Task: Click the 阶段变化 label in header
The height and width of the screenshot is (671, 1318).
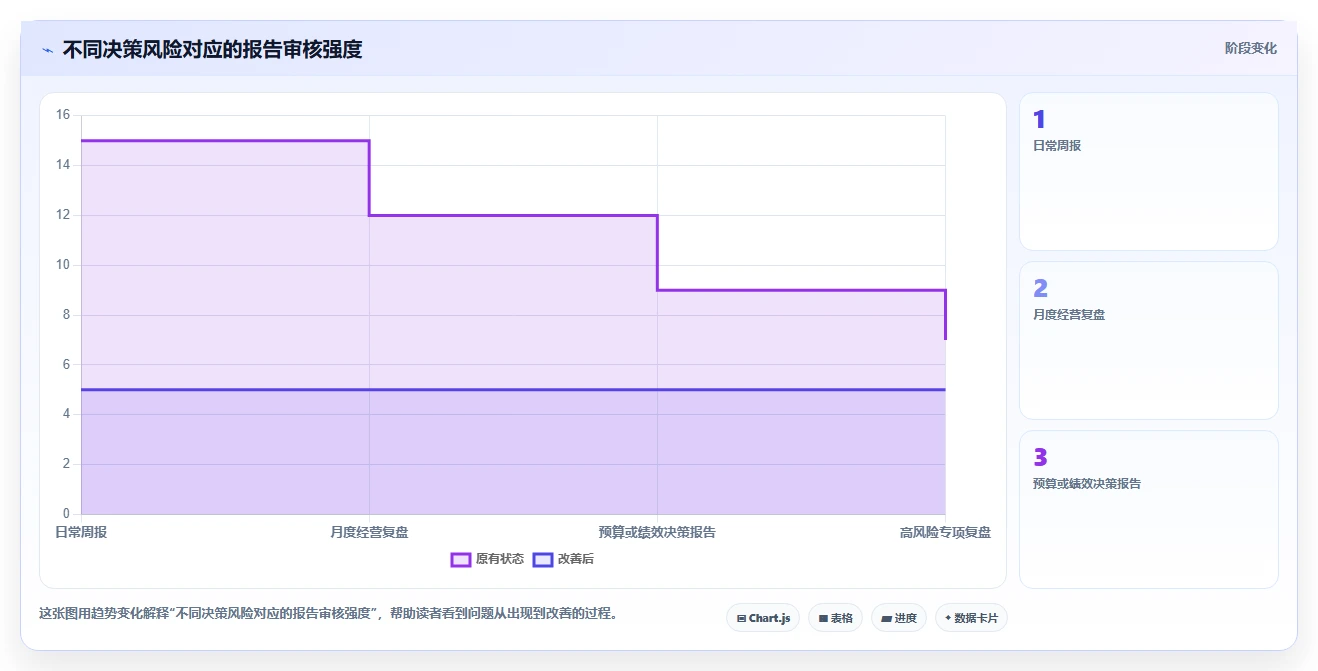Action: [x=1250, y=48]
